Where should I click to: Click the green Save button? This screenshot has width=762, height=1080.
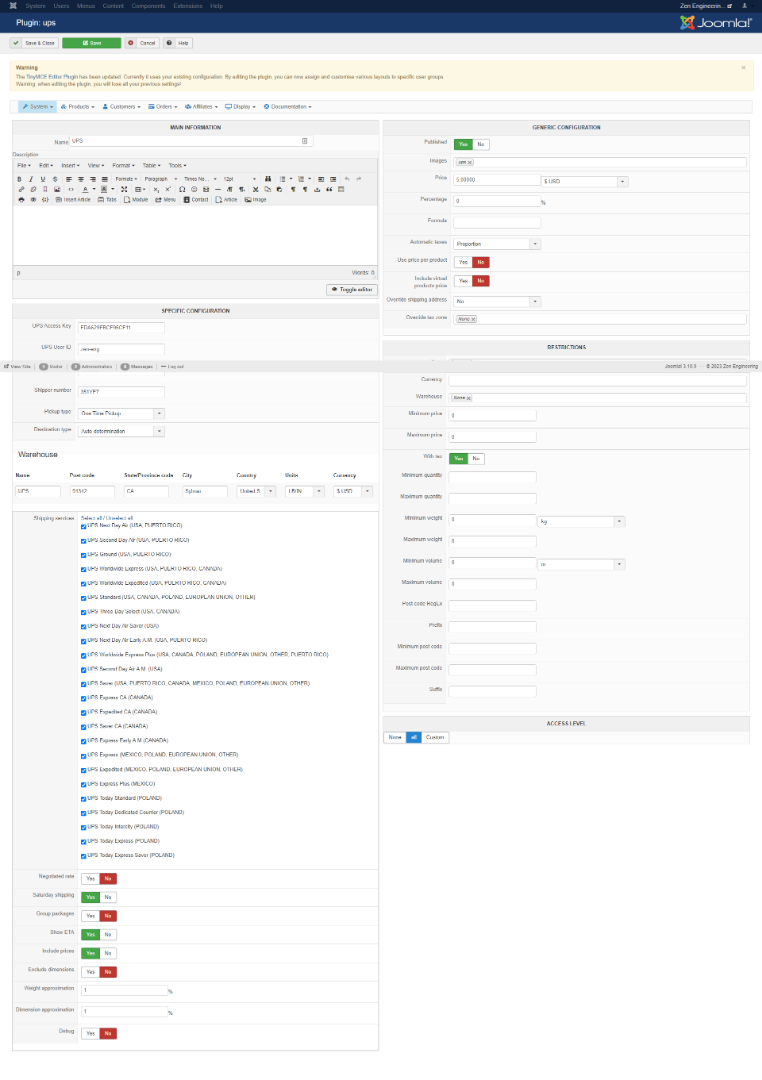[92, 43]
